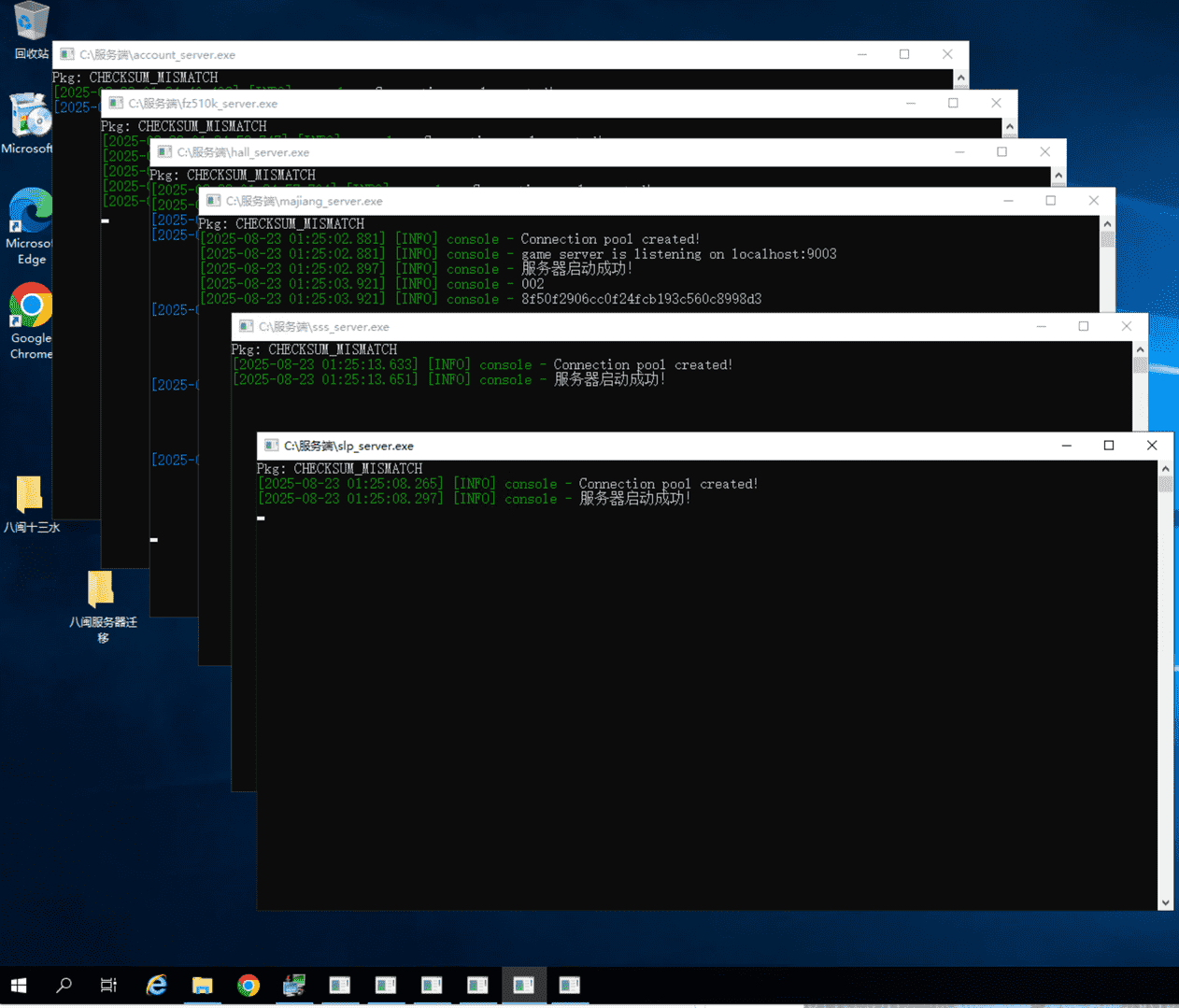This screenshot has width=1179, height=1008.
Task: Close the slp_server.exe window
Action: pos(1152,446)
